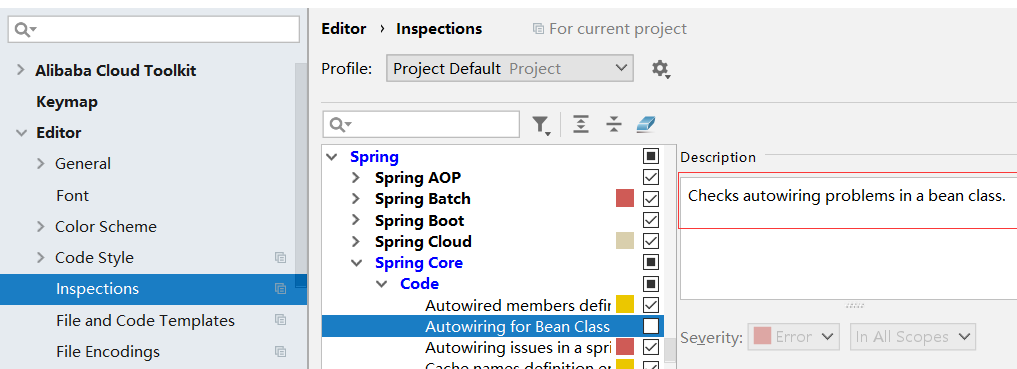Click the eraser reset-to-empty icon
This screenshot has width=1017, height=369.
(x=646, y=124)
